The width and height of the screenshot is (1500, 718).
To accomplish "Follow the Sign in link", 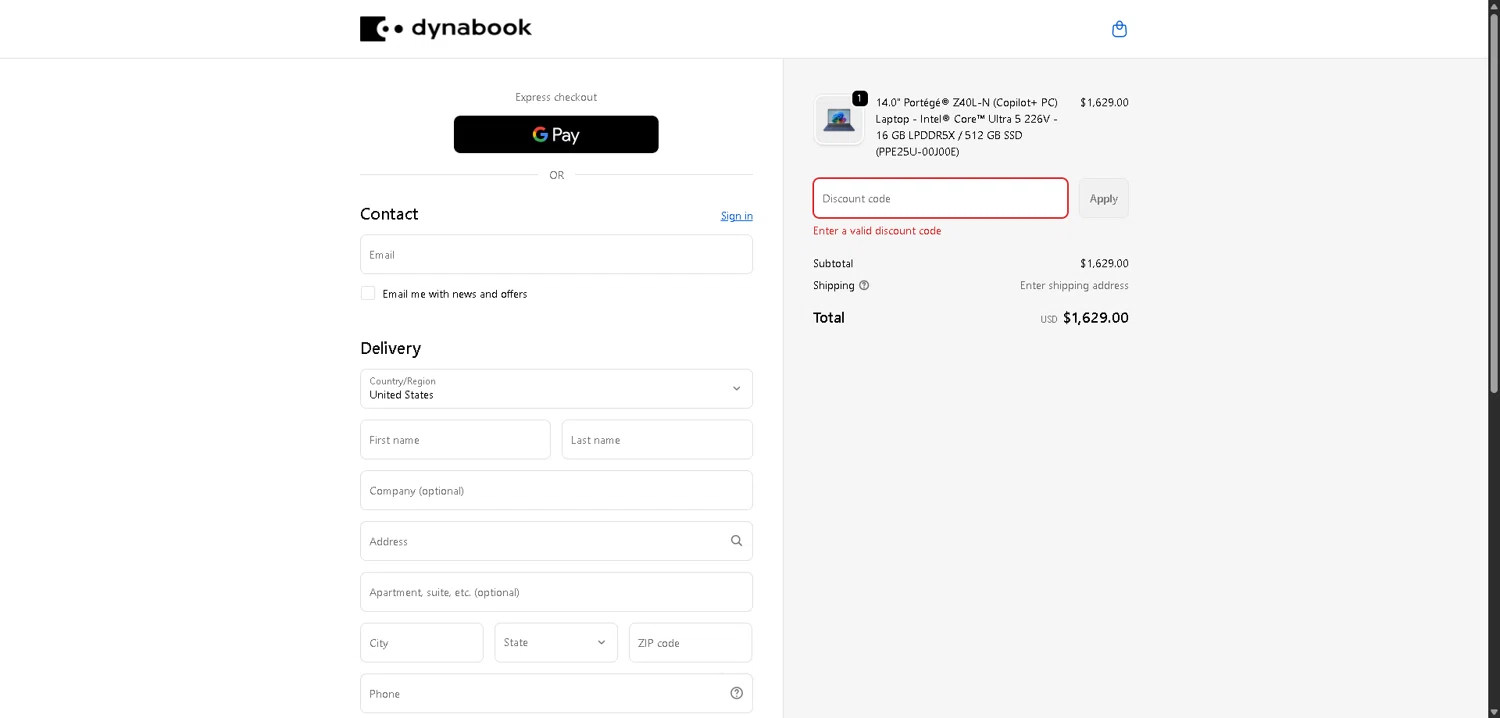I will 737,216.
